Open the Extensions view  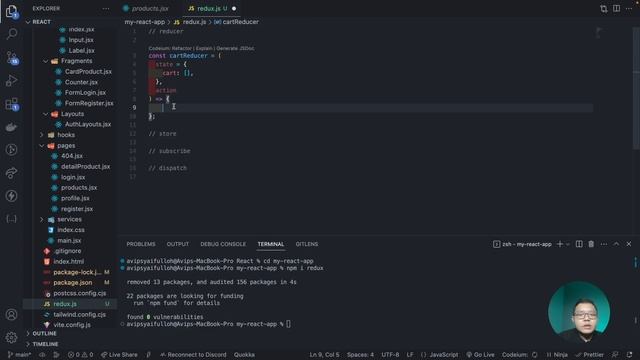tap(11, 104)
